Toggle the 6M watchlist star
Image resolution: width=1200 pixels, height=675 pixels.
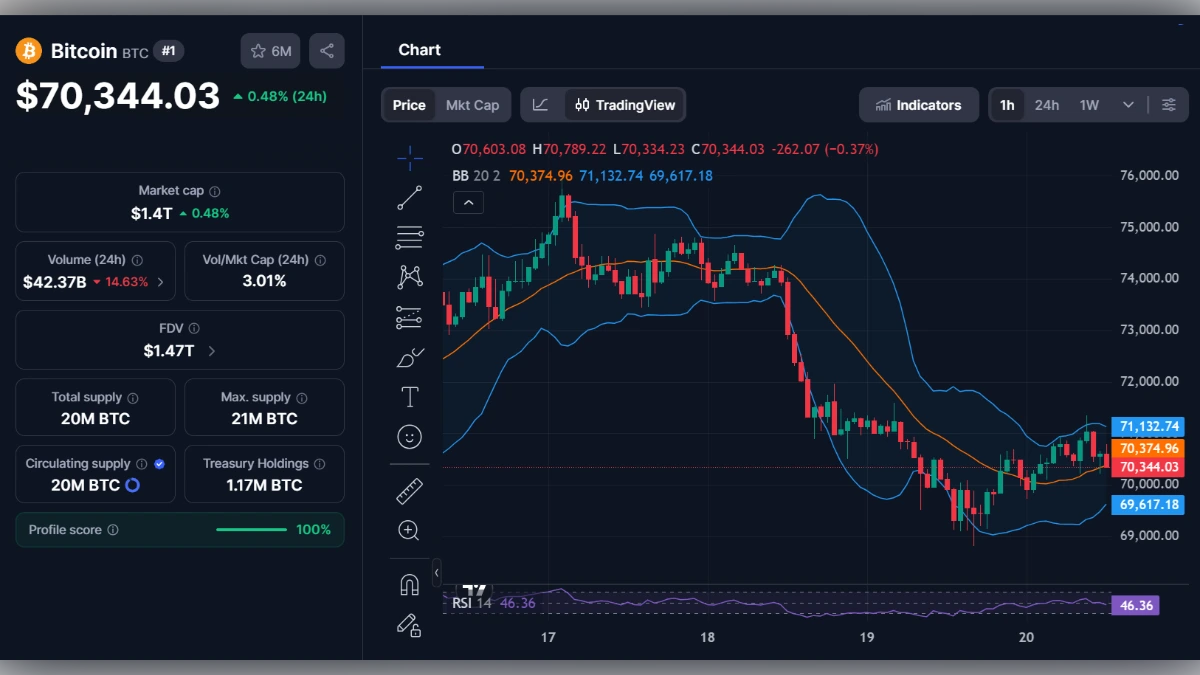269,50
